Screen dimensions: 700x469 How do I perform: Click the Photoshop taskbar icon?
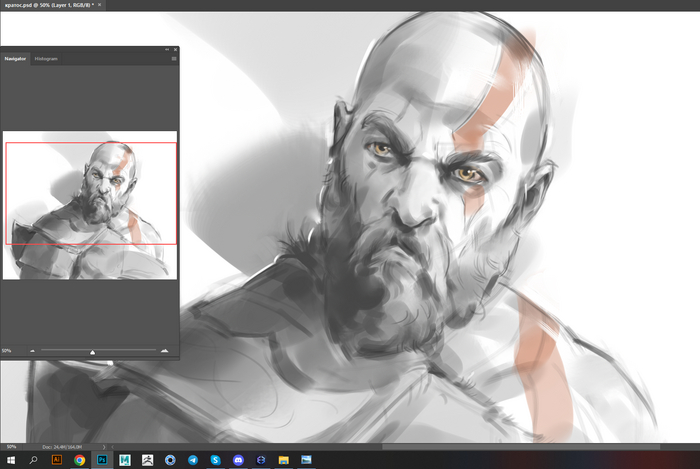(x=102, y=460)
